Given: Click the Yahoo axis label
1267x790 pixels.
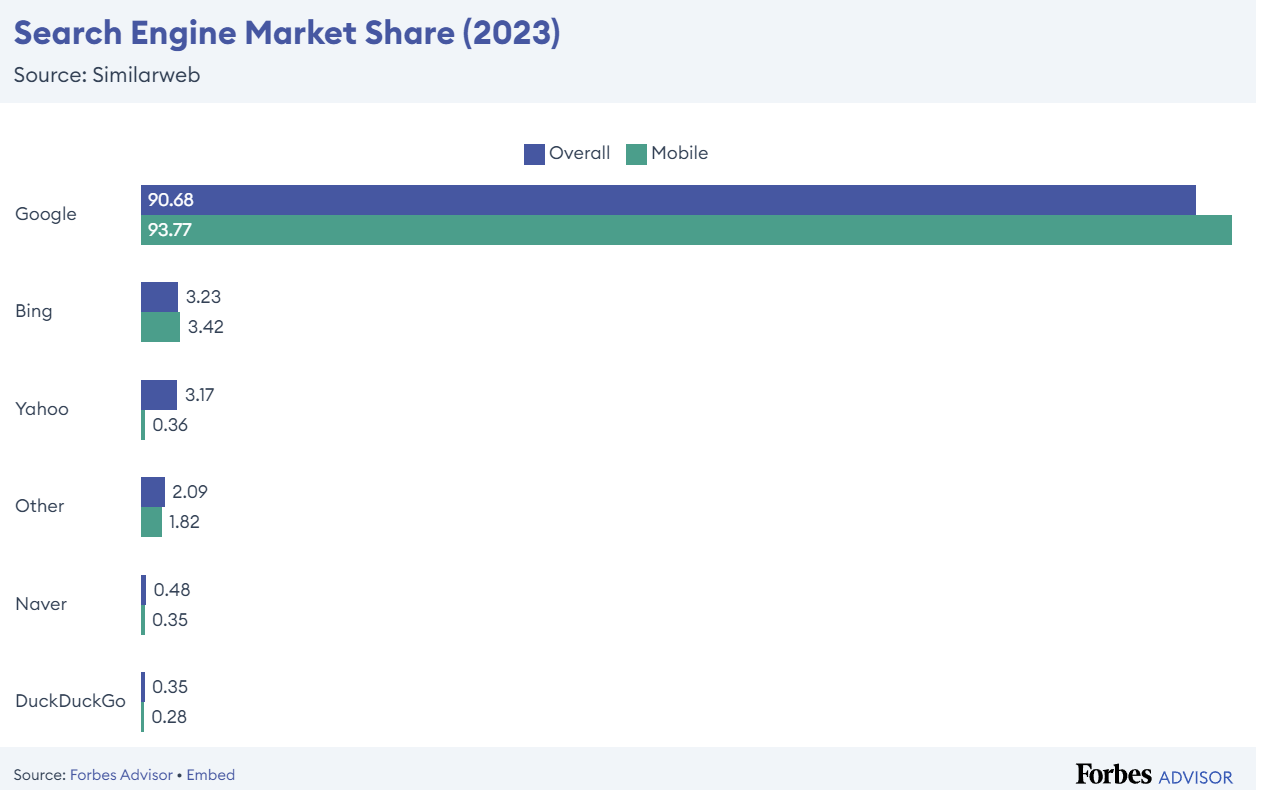Looking at the screenshot, I should click(x=42, y=409).
